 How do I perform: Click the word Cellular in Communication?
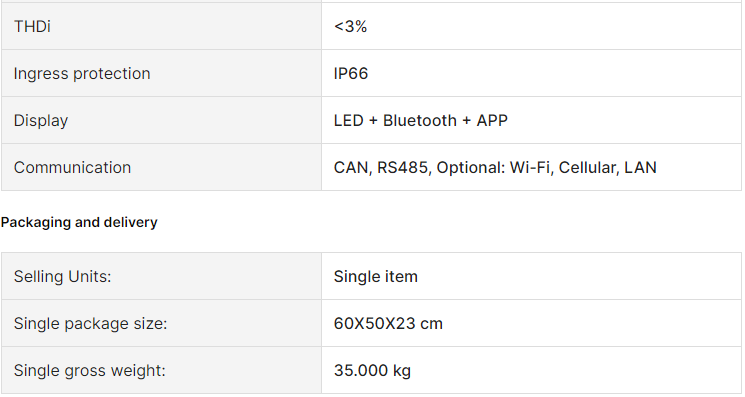[588, 167]
